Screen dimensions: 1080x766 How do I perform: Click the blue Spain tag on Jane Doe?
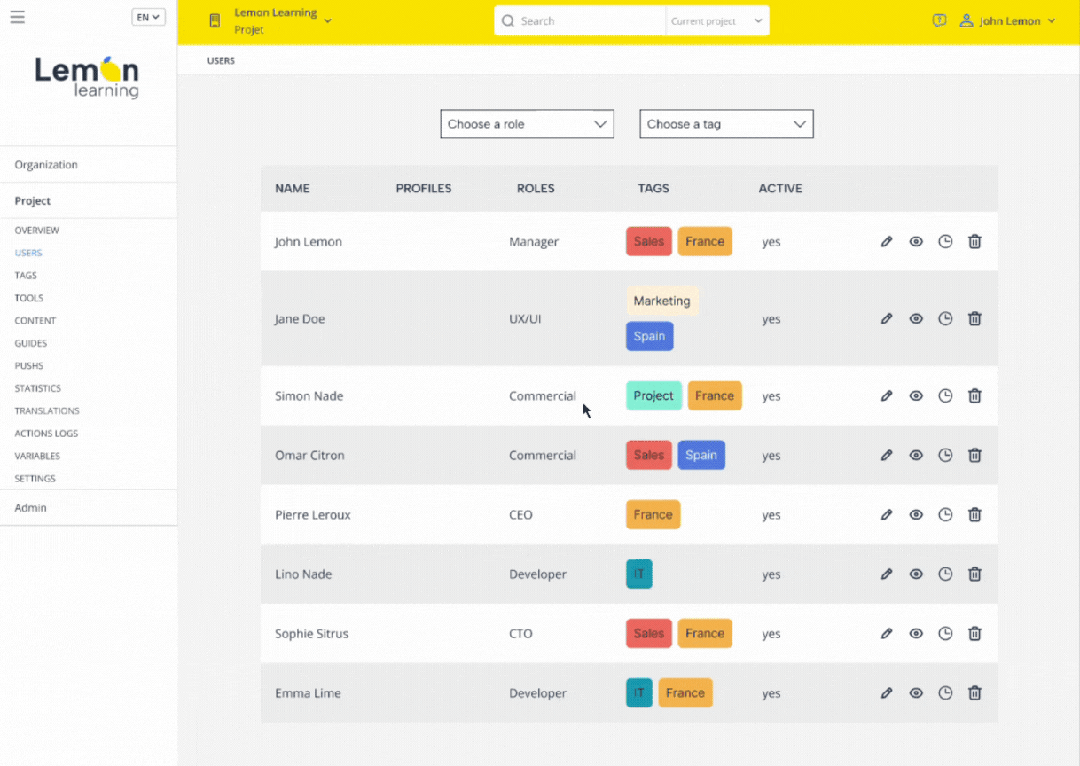tap(650, 336)
